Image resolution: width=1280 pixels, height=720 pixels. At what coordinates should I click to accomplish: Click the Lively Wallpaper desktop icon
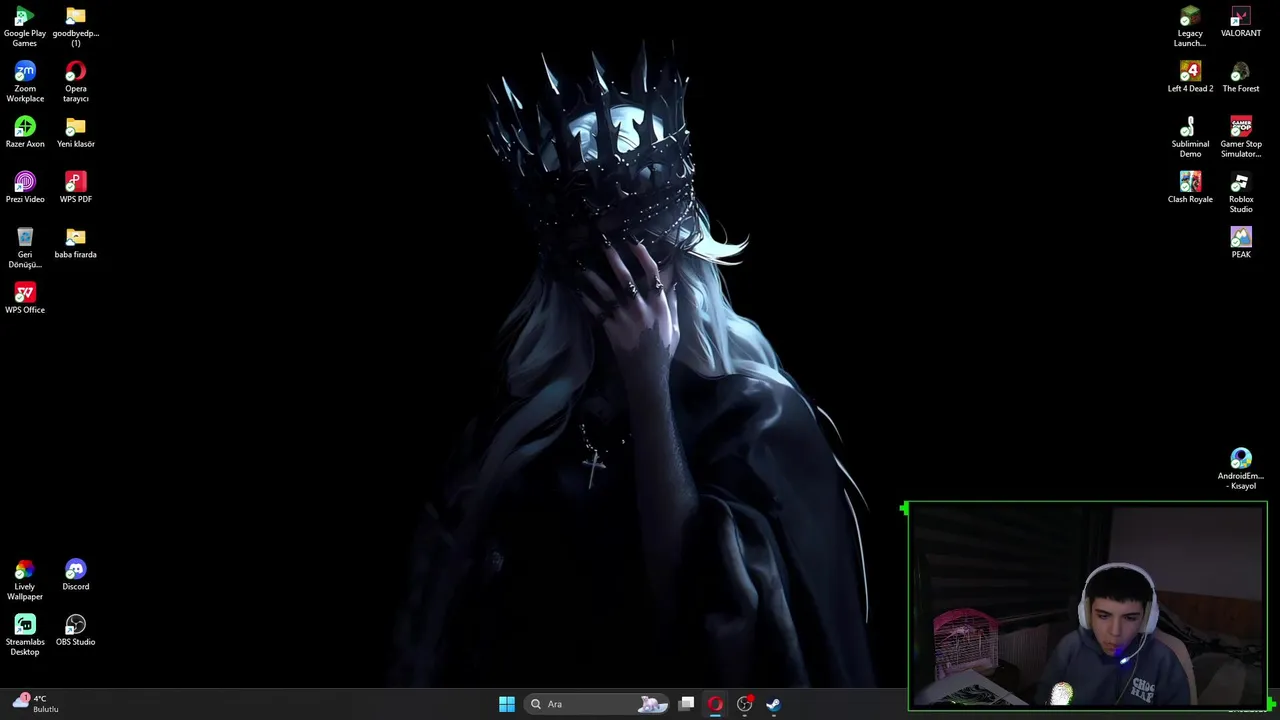tap(25, 580)
